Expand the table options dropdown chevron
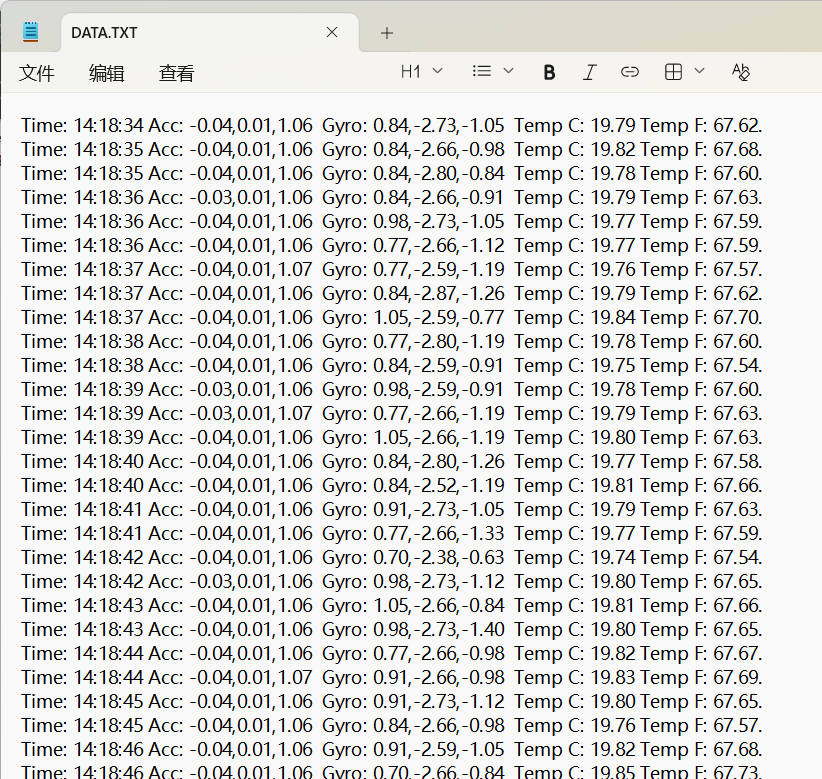Image resolution: width=822 pixels, height=779 pixels. point(700,71)
